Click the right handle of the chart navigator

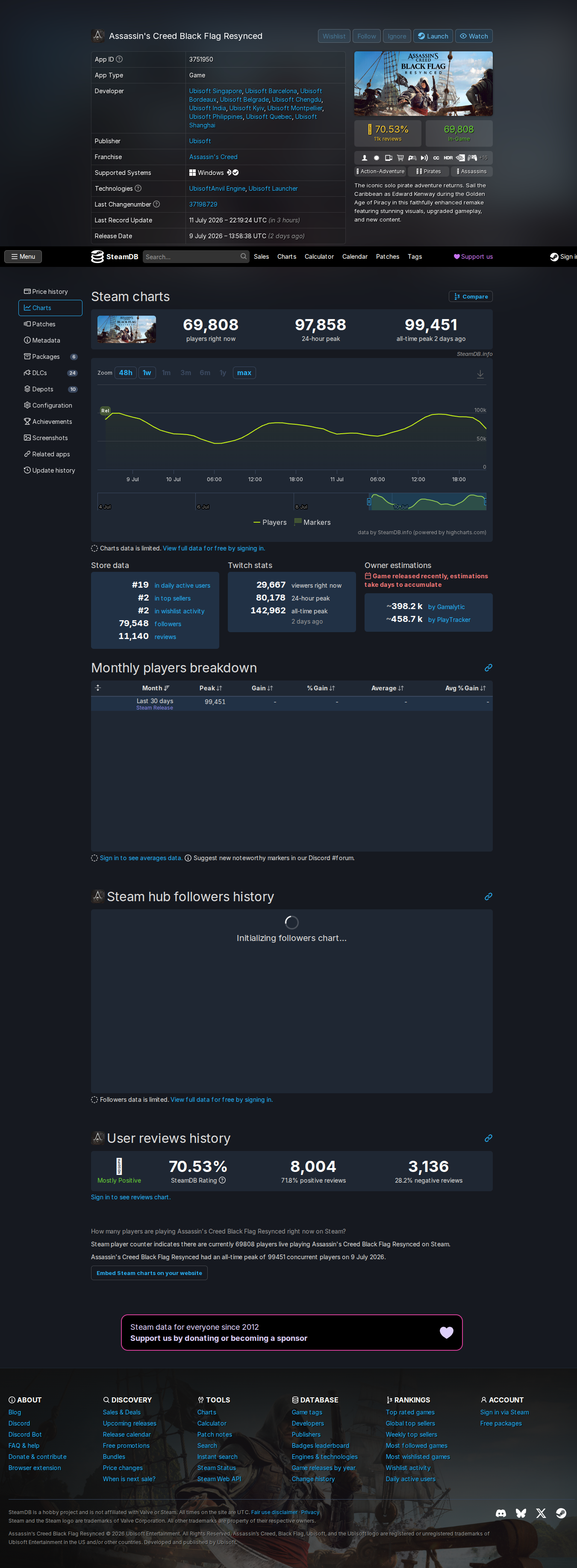pyautogui.click(x=485, y=502)
